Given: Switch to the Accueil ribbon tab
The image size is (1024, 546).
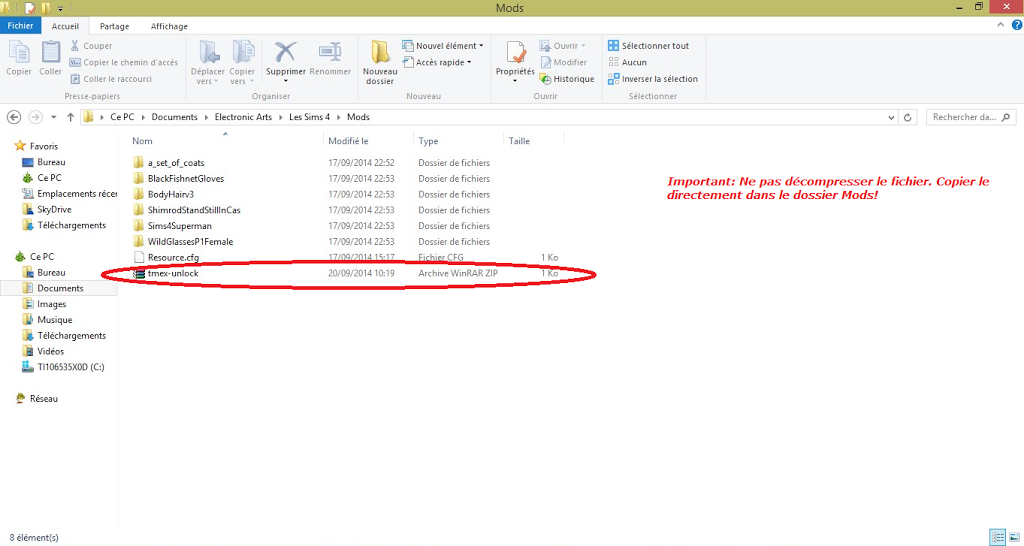Looking at the screenshot, I should coord(65,26).
